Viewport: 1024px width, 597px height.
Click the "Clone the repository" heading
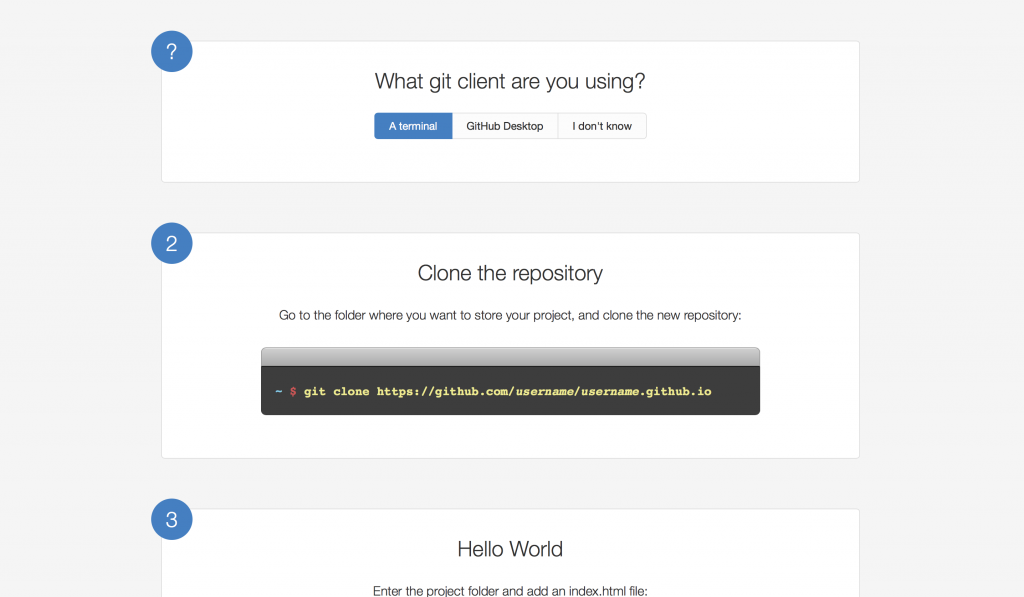click(510, 273)
